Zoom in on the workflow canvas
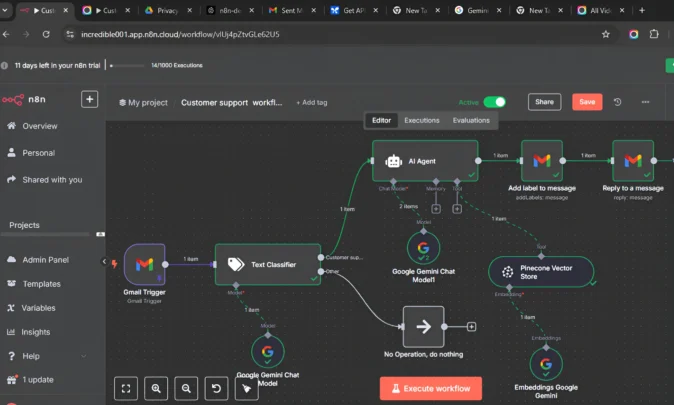 tap(157, 388)
